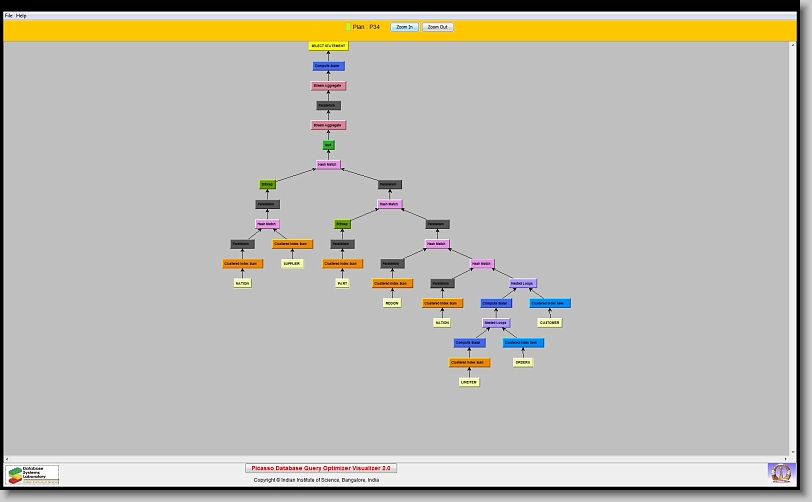This screenshot has height=502, width=812.
Task: Open the Help menu
Action: (x=22, y=16)
